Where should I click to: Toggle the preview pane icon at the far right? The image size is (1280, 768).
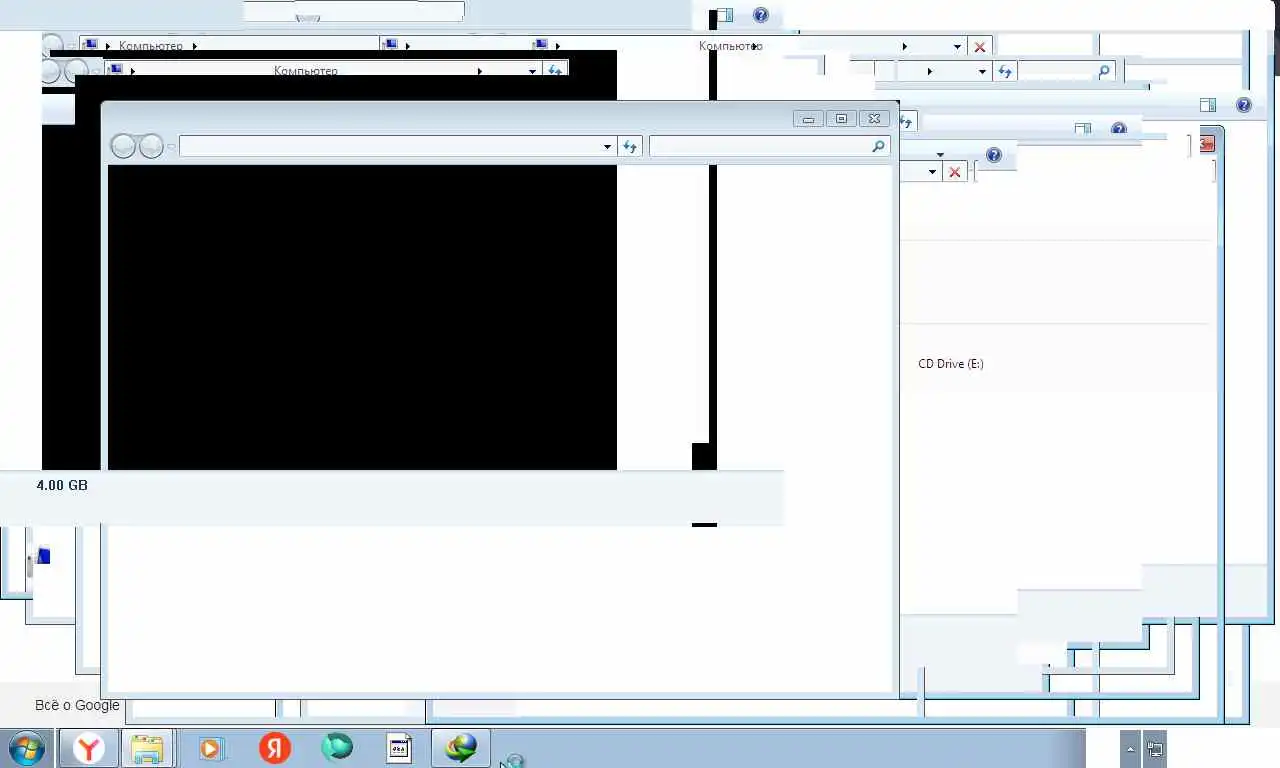click(1208, 105)
